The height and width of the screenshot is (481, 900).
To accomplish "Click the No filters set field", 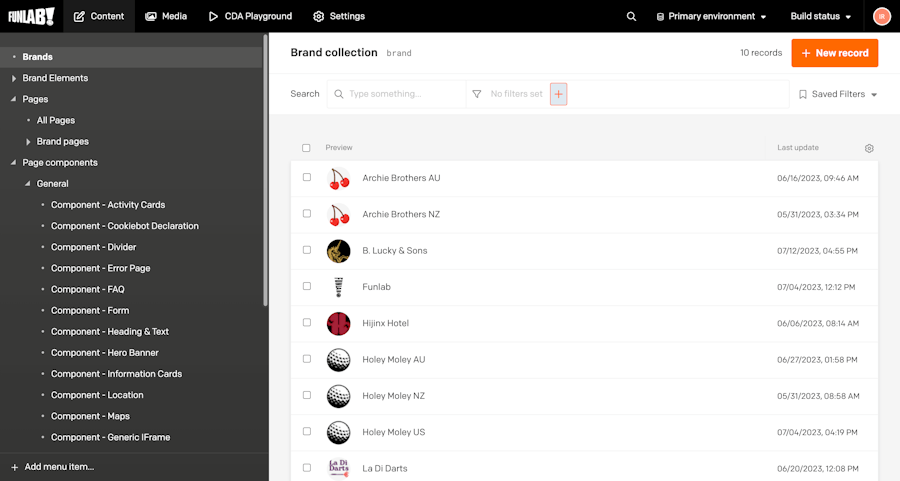I will (x=516, y=94).
